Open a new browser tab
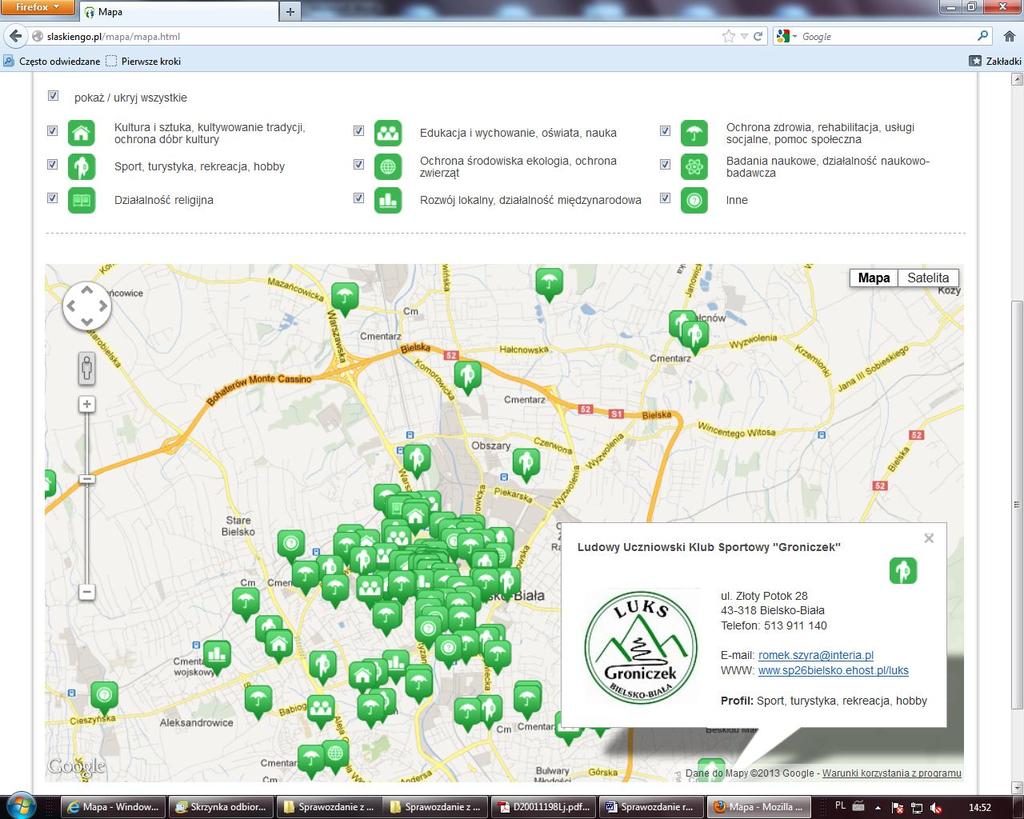 (x=290, y=12)
